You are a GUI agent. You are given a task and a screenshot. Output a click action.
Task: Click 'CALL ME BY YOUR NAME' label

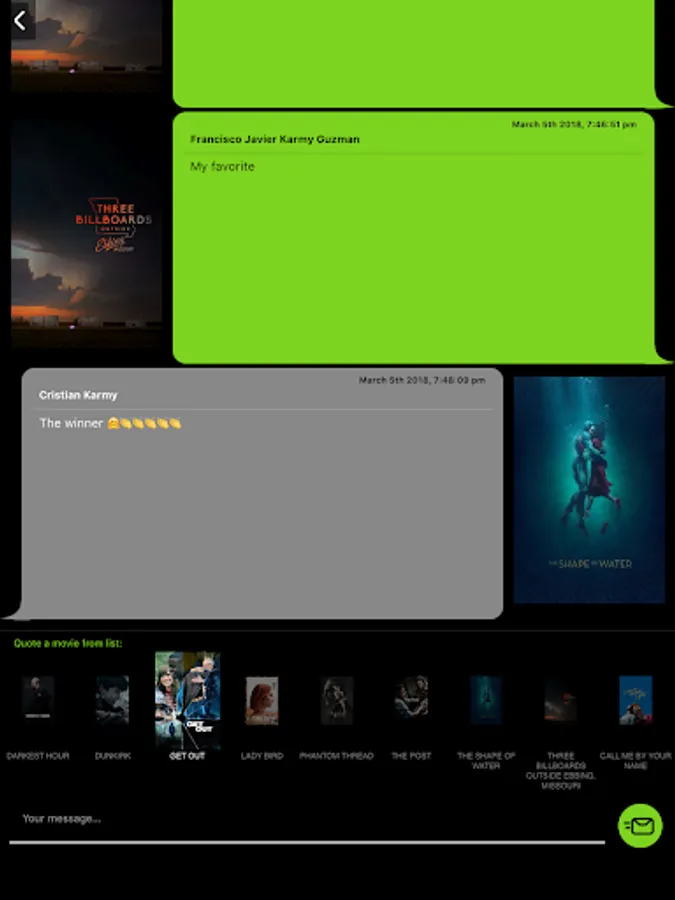[x=635, y=761]
